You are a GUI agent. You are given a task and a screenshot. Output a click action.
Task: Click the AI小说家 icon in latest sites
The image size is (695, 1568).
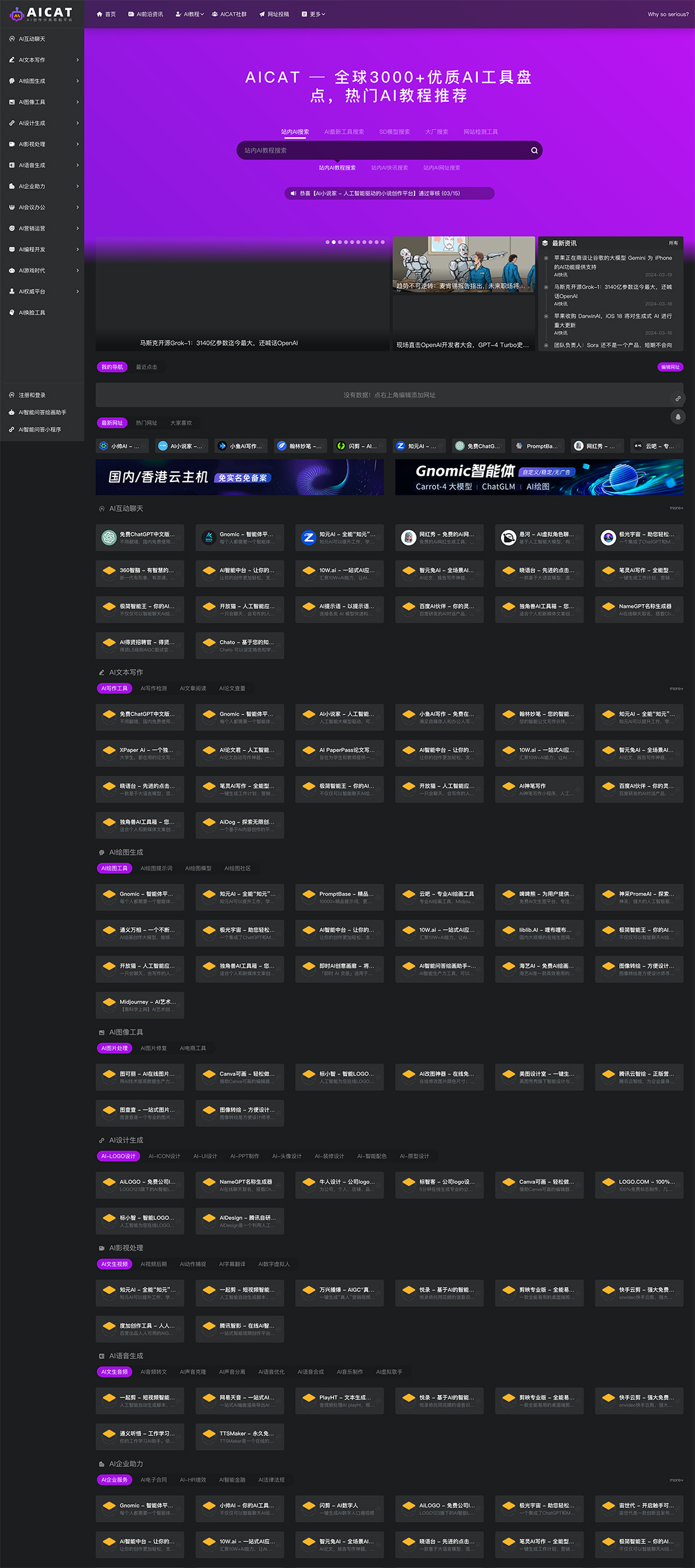[x=163, y=446]
